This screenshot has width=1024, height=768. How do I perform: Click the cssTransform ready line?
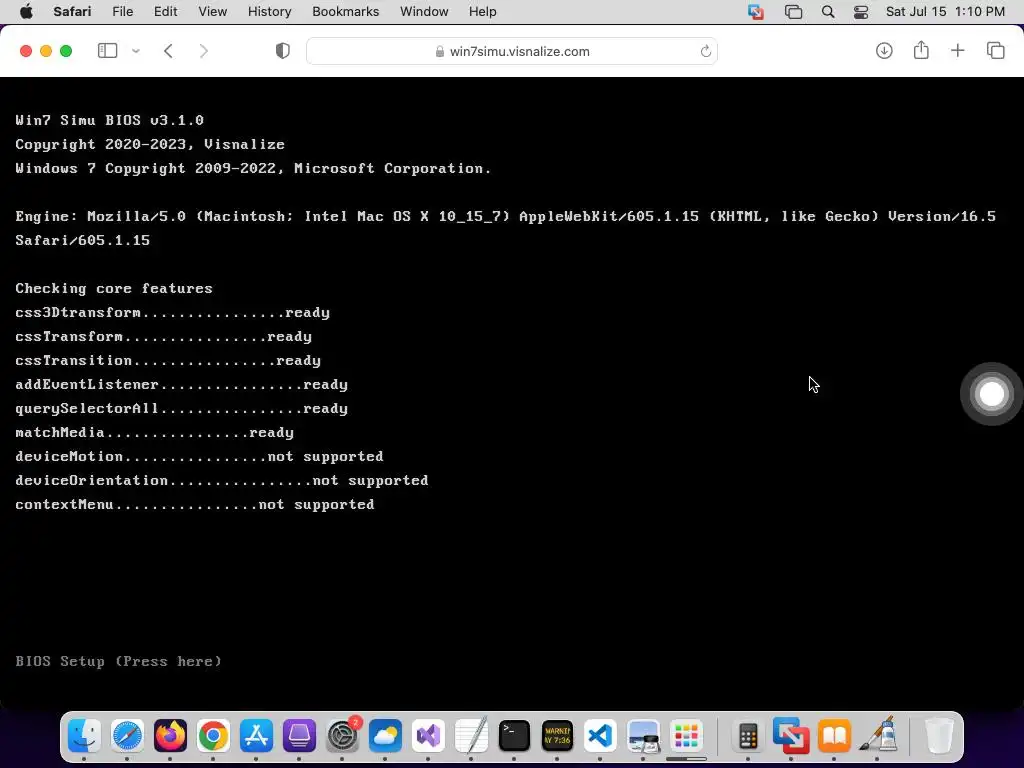(163, 337)
